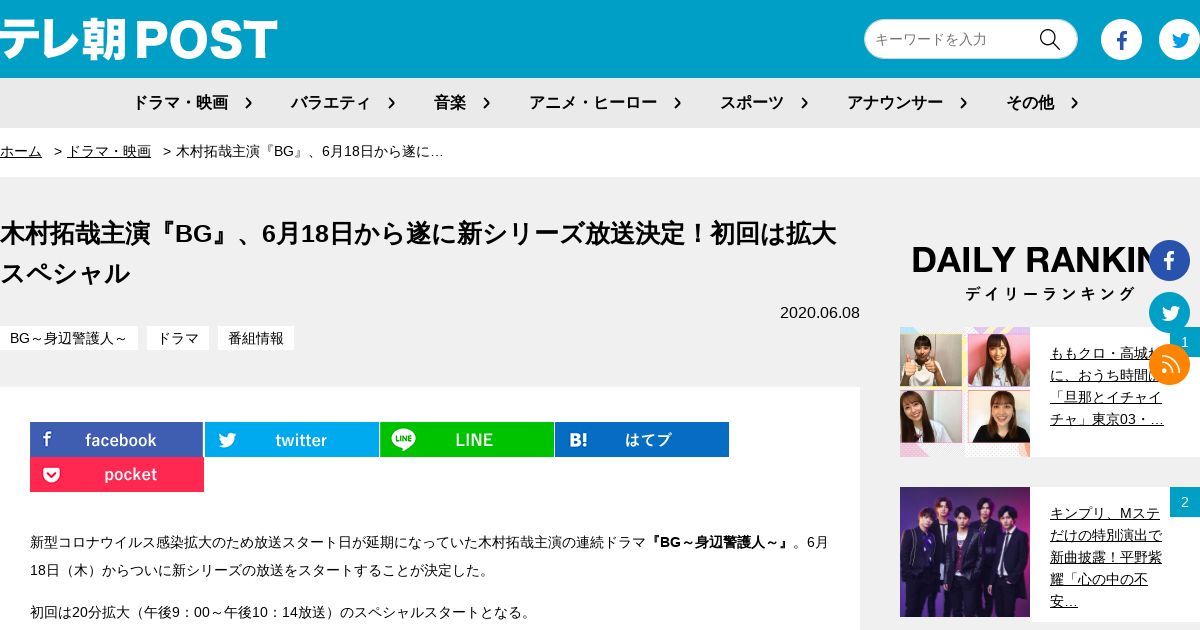Expand chevron next to アナウンサー
Viewport: 1200px width, 630px height.
click(x=963, y=102)
